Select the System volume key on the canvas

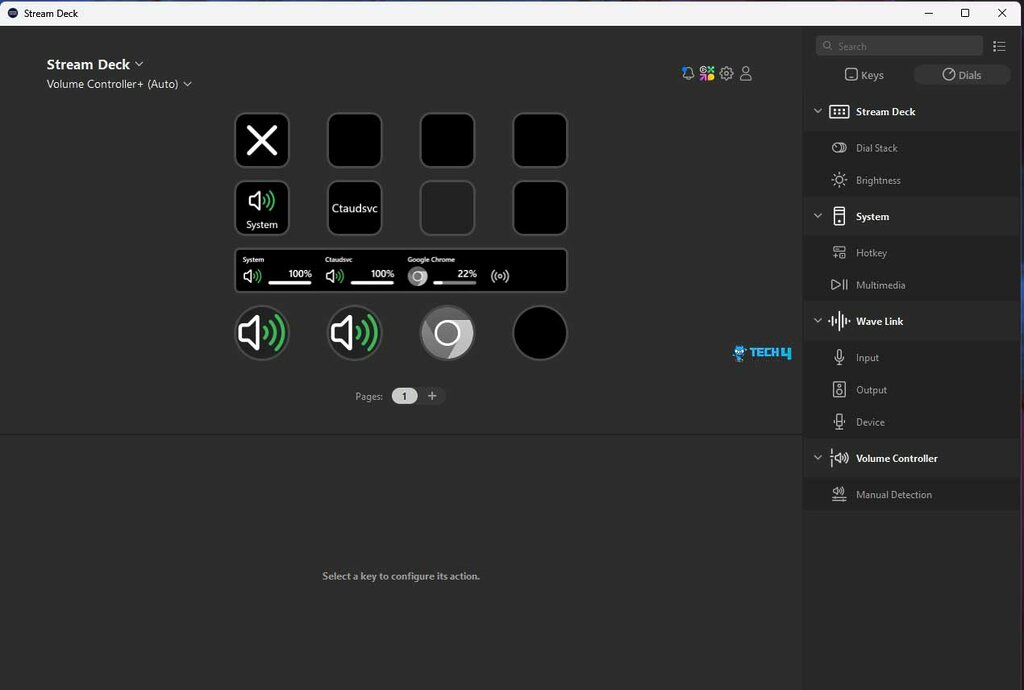pyautogui.click(x=262, y=208)
